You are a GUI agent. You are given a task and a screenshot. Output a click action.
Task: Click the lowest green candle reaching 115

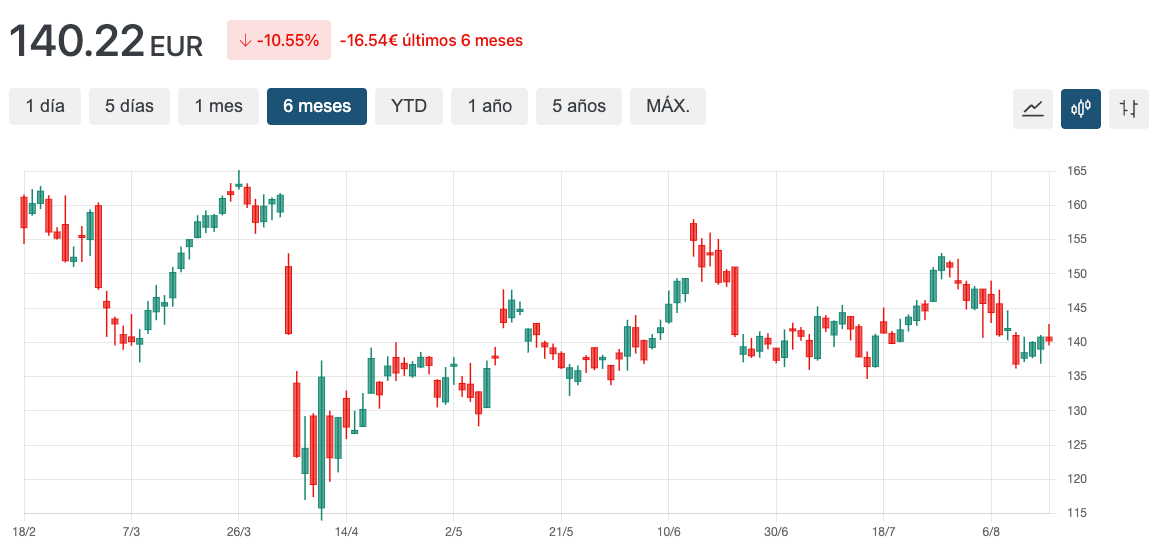[x=321, y=442]
